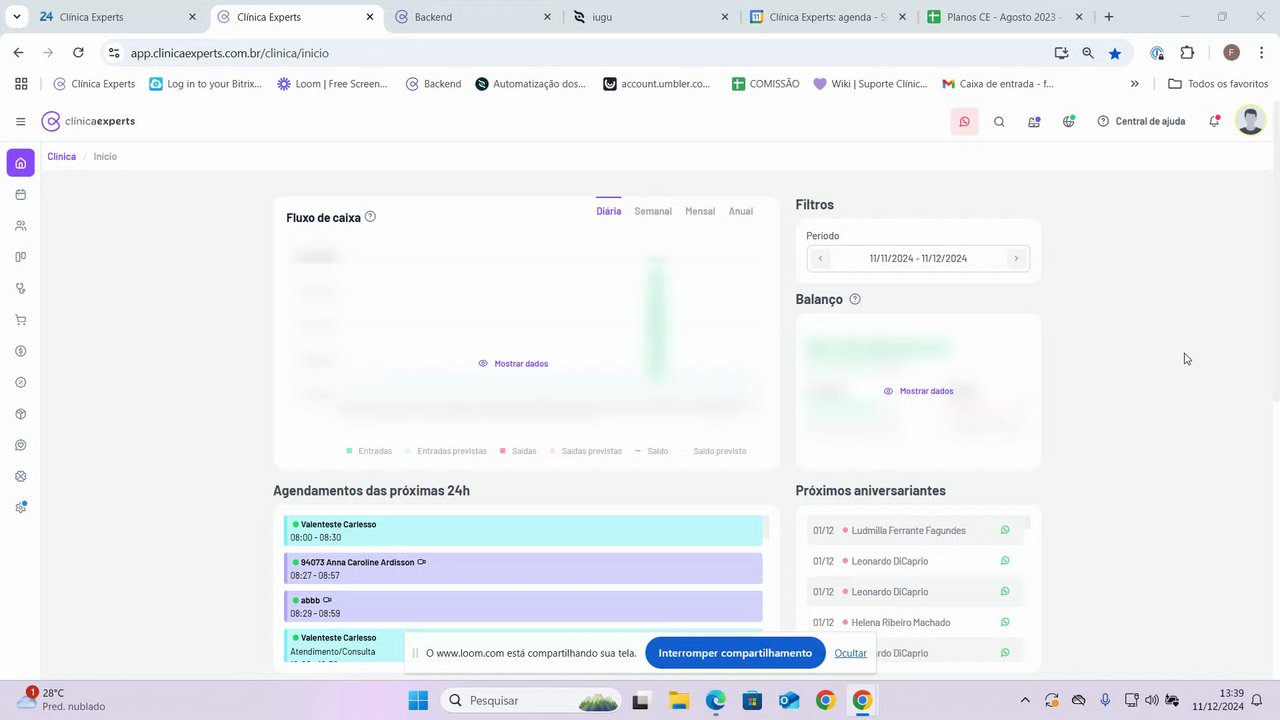
Task: Open the calendar icon in left sidebar
Action: tap(20, 194)
